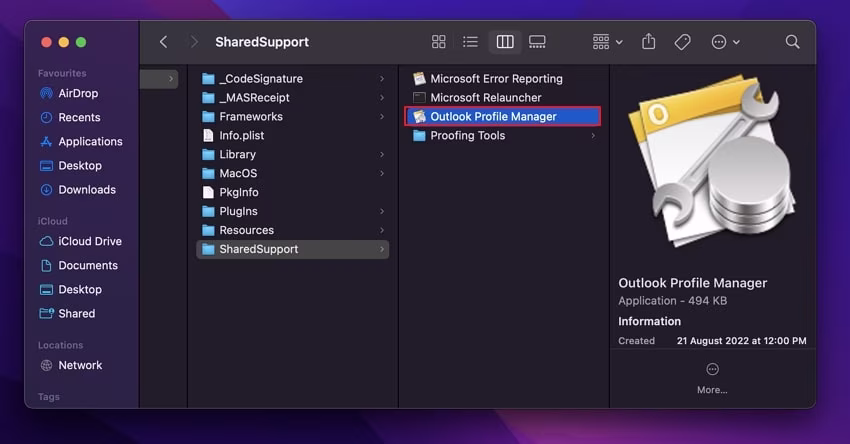Expand the Frameworks folder chevron
This screenshot has height=444, width=850.
pos(382,117)
